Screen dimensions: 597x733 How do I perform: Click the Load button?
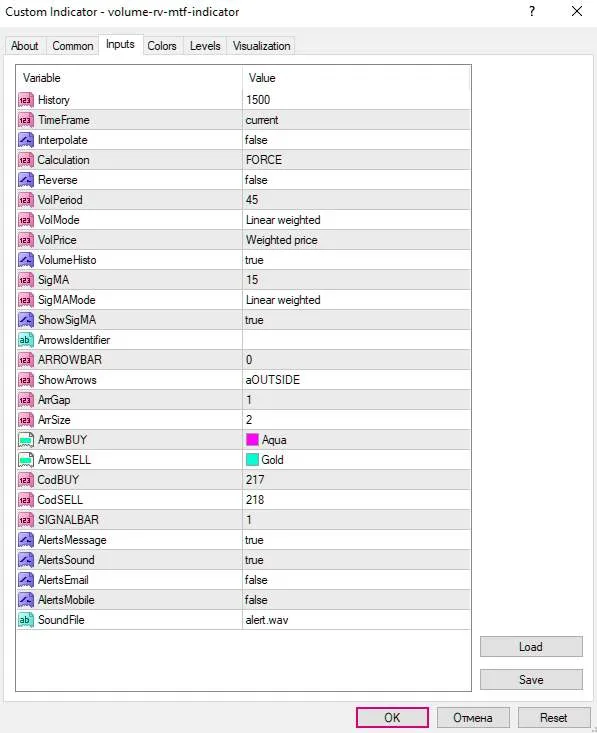[531, 647]
